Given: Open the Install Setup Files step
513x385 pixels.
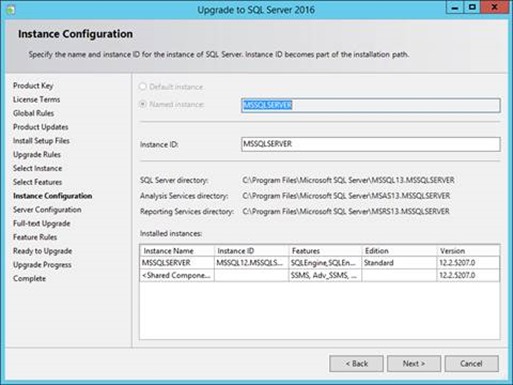Looking at the screenshot, I should (41, 141).
